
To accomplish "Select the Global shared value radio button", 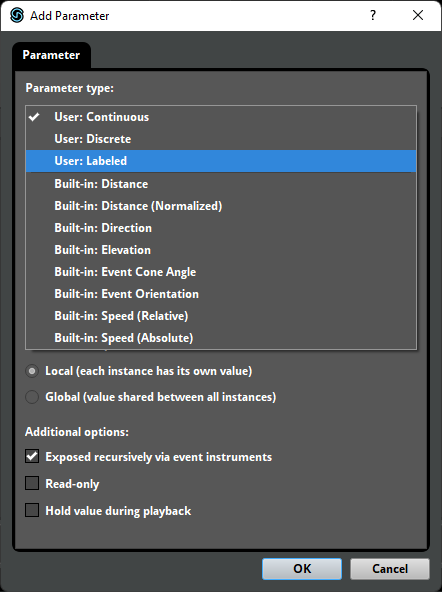I will [x=32, y=397].
